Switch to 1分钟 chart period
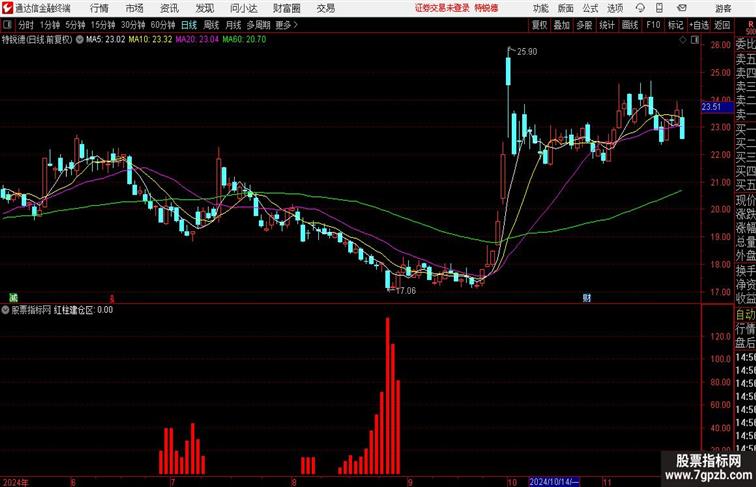This screenshot has height=487, width=756. (50, 25)
